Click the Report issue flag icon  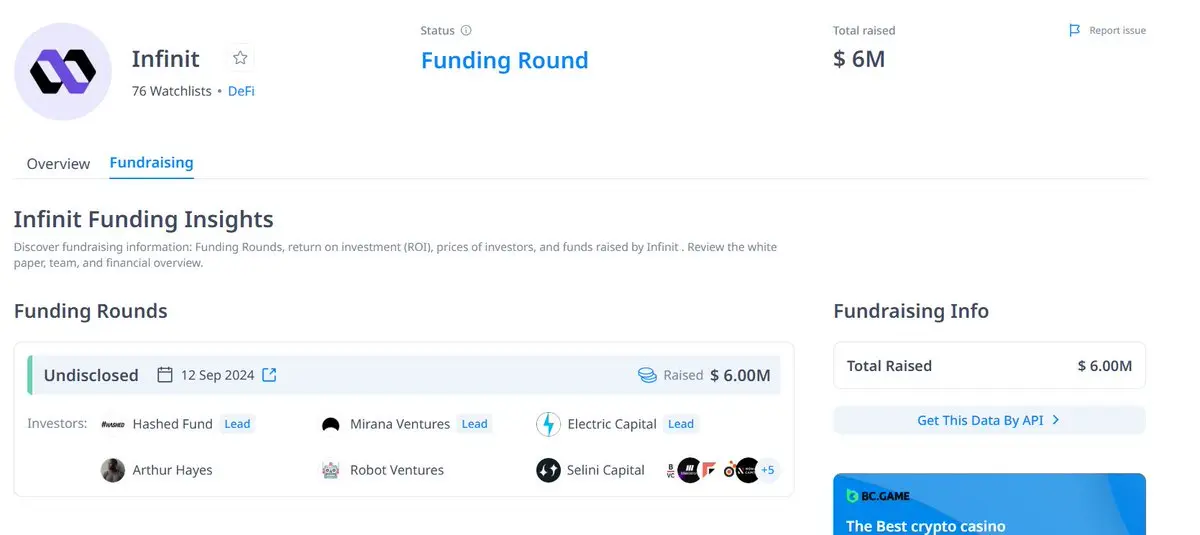[x=1075, y=31]
